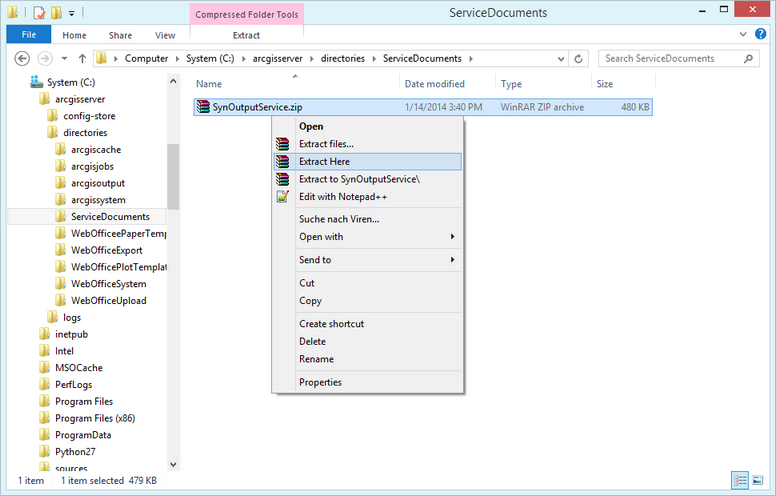Screen dimensions: 776x496
Task: Select Program Files (x86) tree folder
Action: (x=95, y=418)
